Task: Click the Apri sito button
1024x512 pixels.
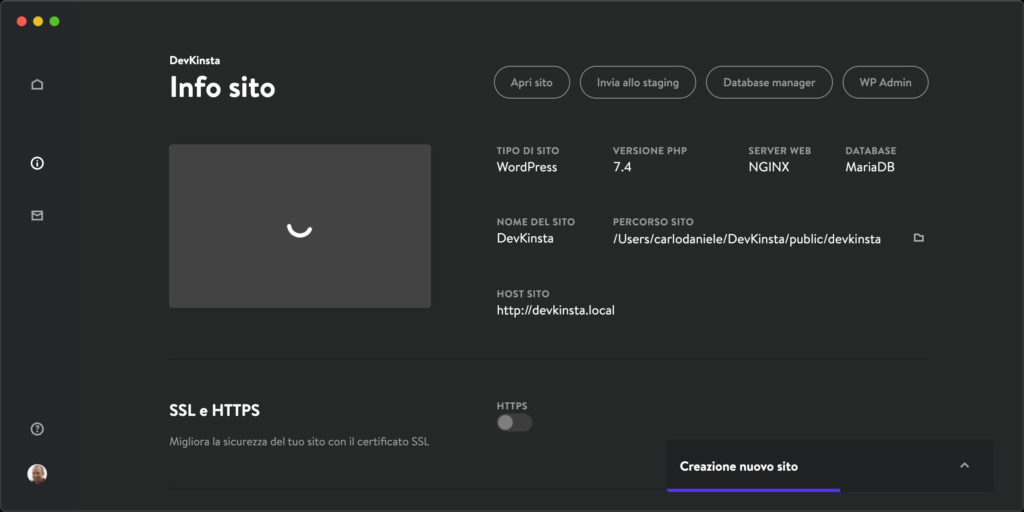Action: coord(532,82)
